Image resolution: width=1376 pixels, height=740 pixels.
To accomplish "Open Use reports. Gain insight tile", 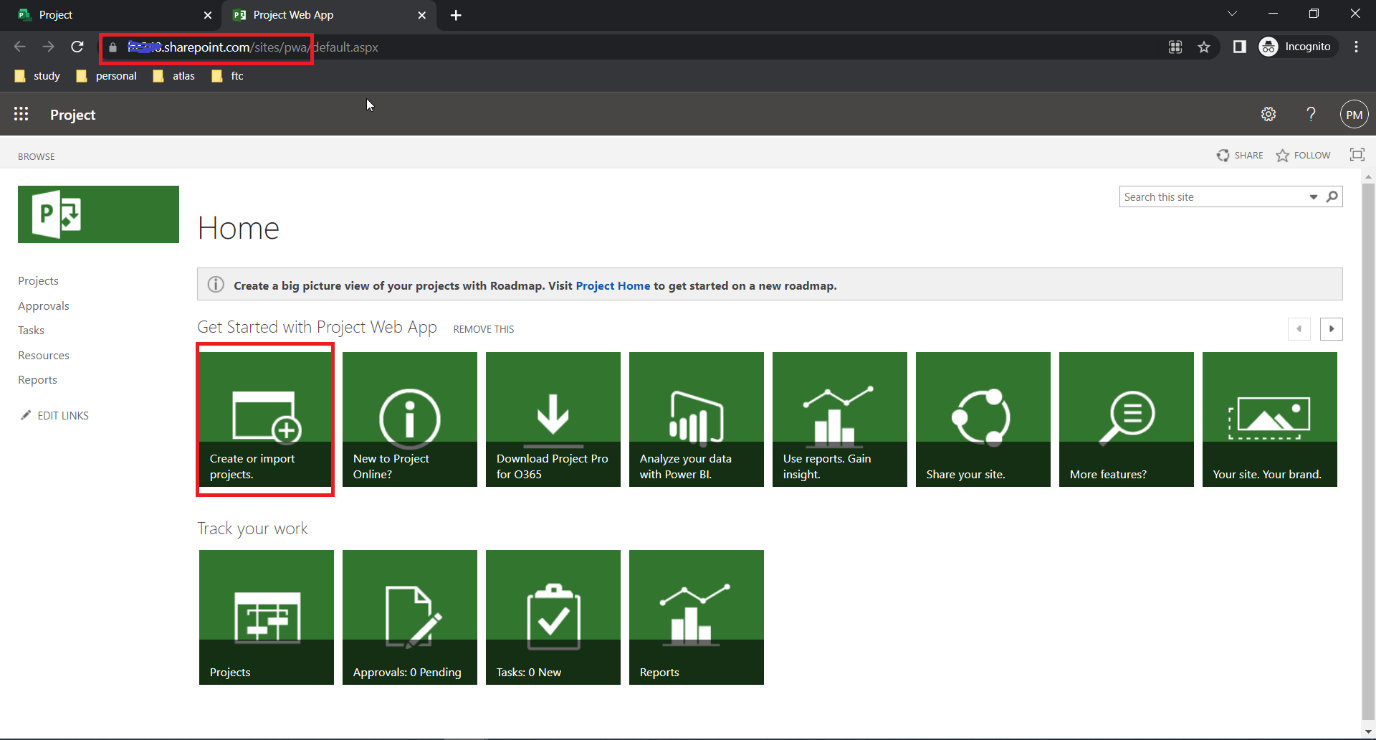I will [x=840, y=419].
